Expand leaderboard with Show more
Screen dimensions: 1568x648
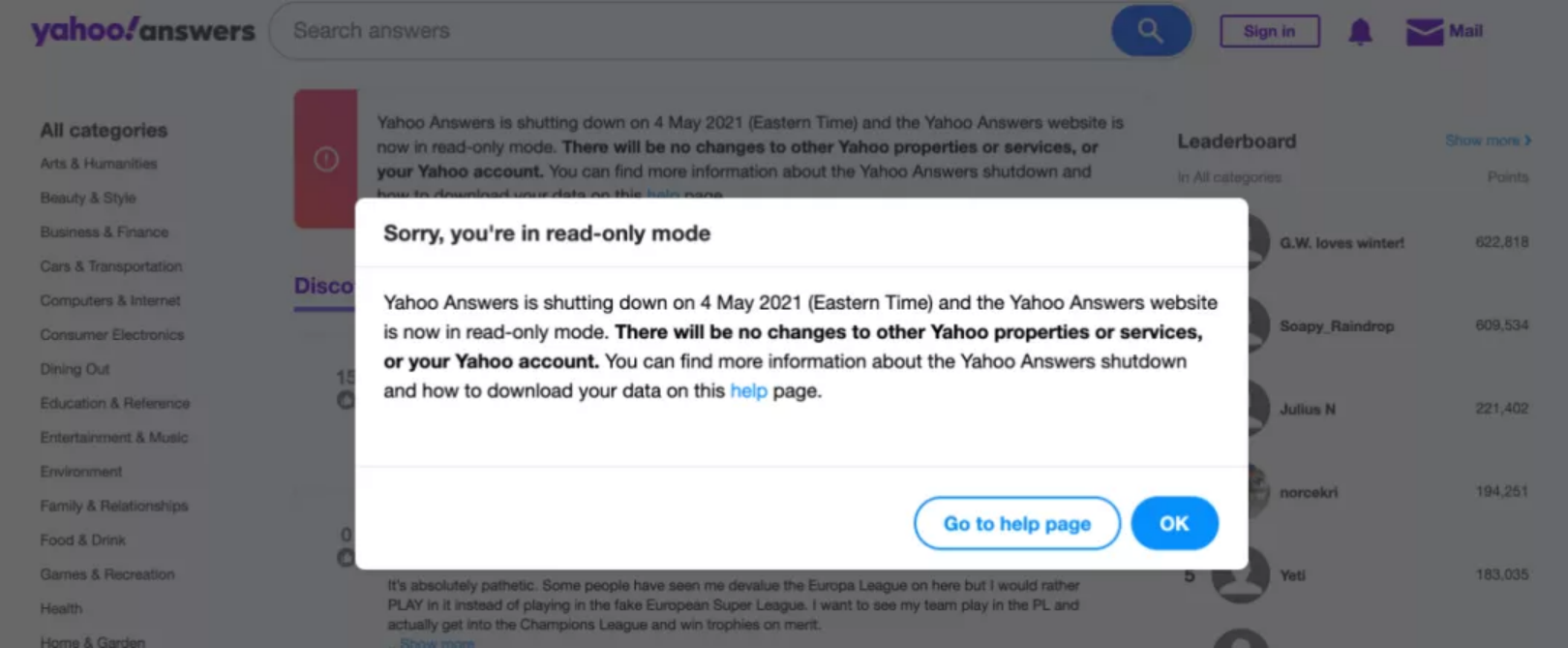[1487, 140]
